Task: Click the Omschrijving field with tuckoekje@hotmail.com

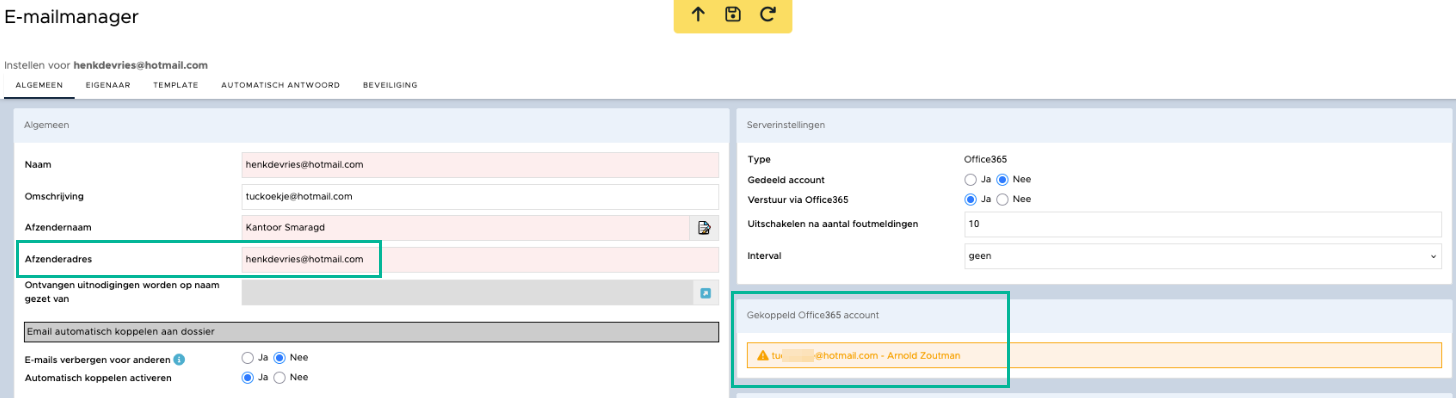Action: [480, 196]
